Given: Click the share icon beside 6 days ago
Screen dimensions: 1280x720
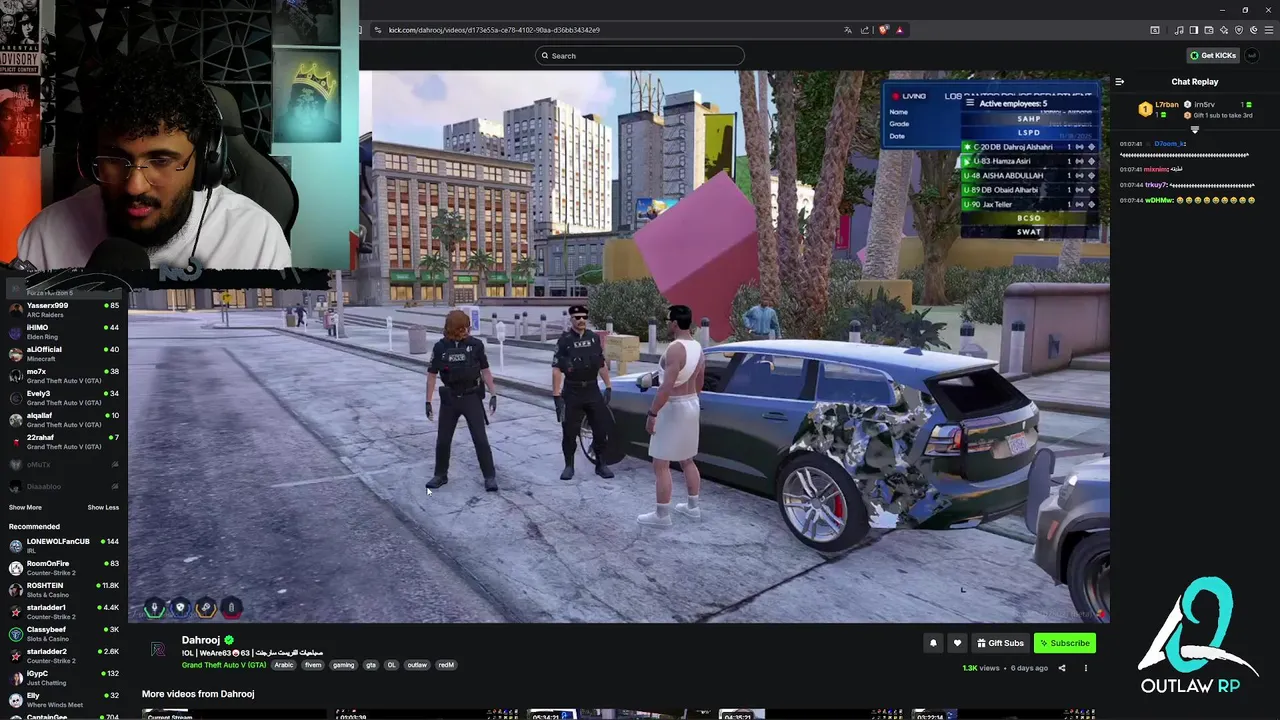Looking at the screenshot, I should pyautogui.click(x=1062, y=668).
